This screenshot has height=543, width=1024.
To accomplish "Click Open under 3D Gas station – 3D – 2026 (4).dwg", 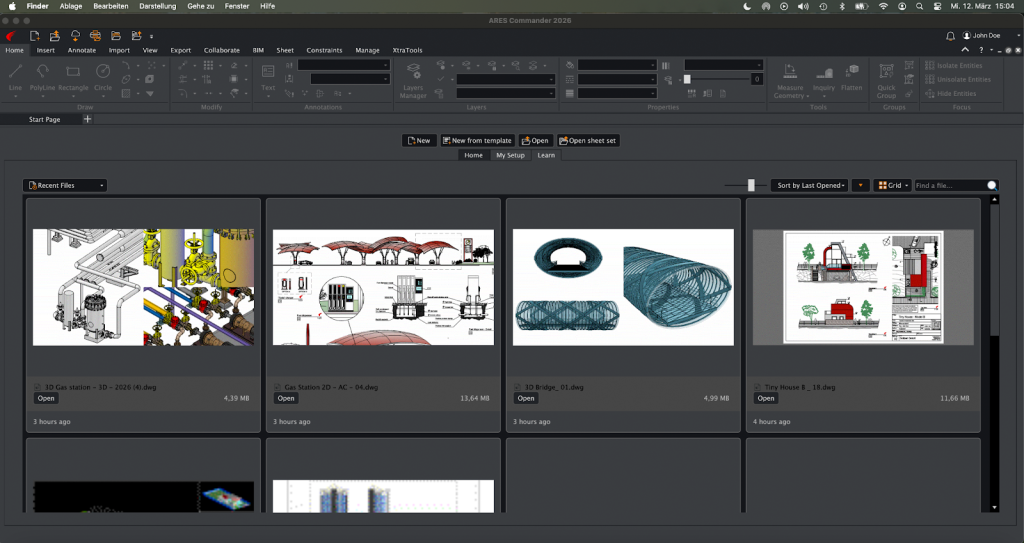I will point(46,399).
